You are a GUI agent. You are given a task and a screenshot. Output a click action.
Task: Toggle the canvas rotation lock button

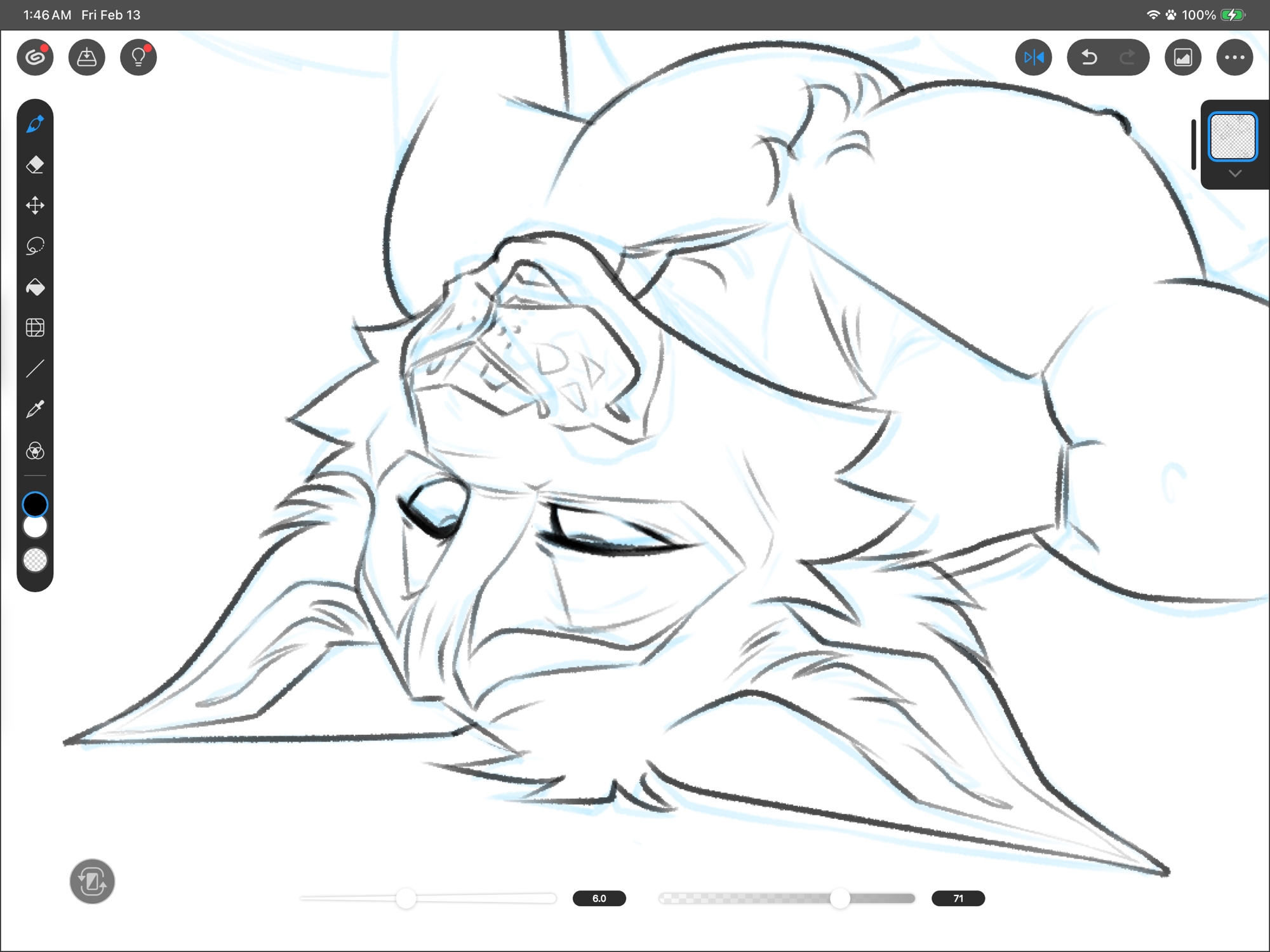tap(92, 881)
